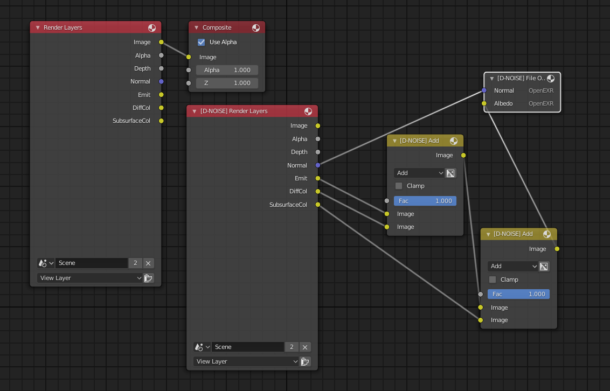The image size is (610, 391).
Task: Open Add blend mode dropdown on upper Add node
Action: [419, 173]
